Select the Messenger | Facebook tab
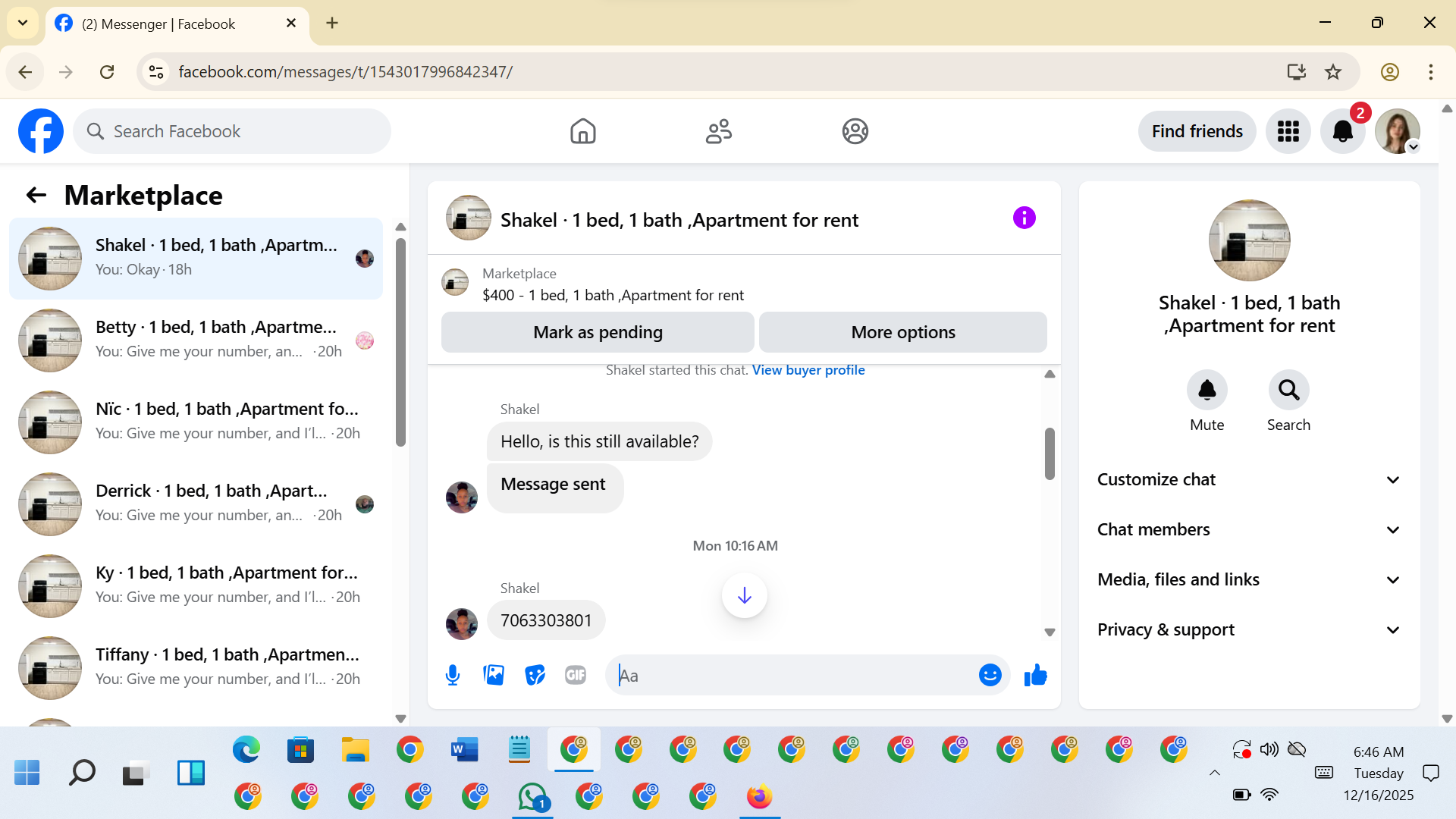1456x819 pixels. tap(177, 24)
